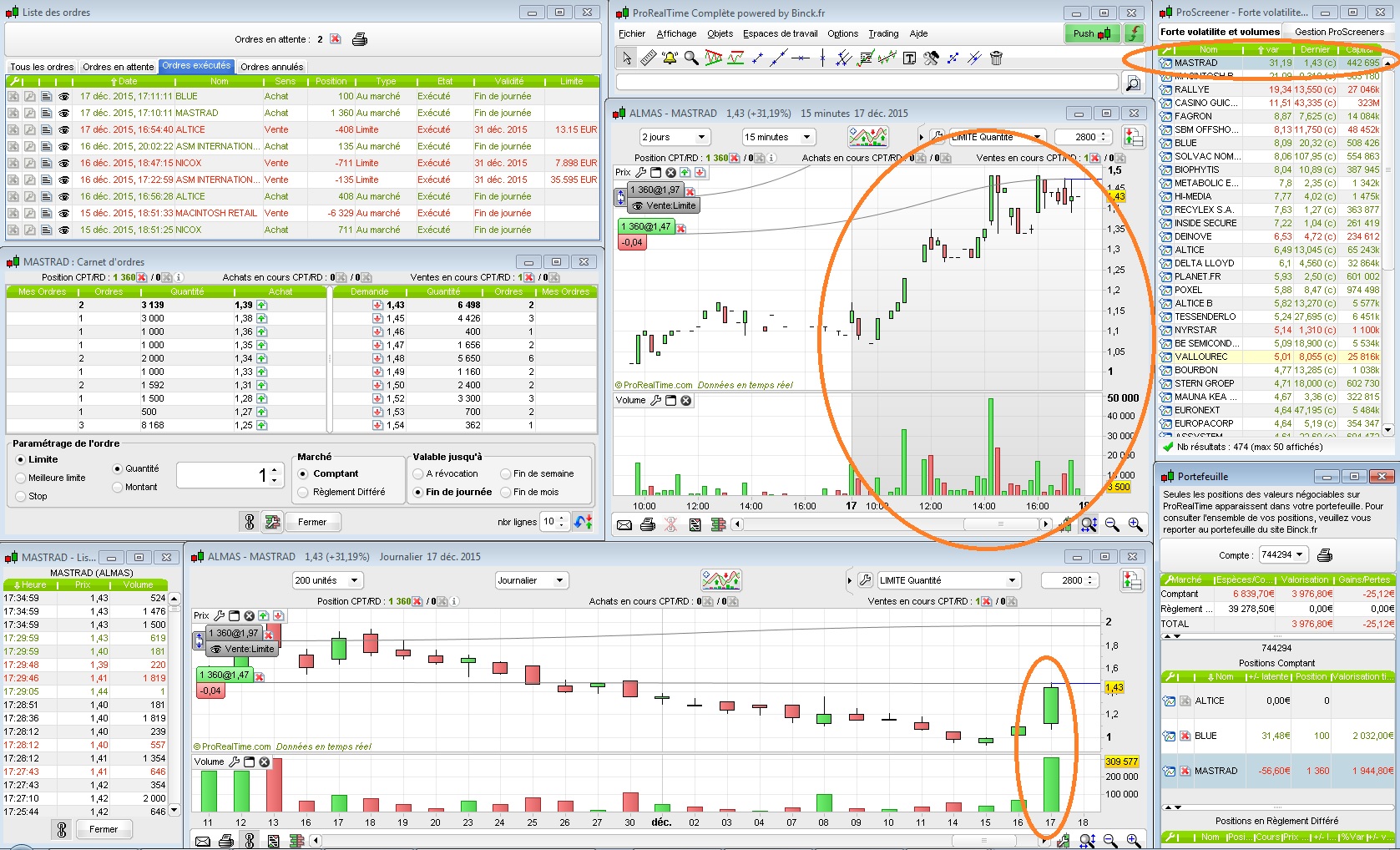This screenshot has height=850, width=1400.
Task: Open the Journalier timeframe dropdown
Action: click(532, 580)
